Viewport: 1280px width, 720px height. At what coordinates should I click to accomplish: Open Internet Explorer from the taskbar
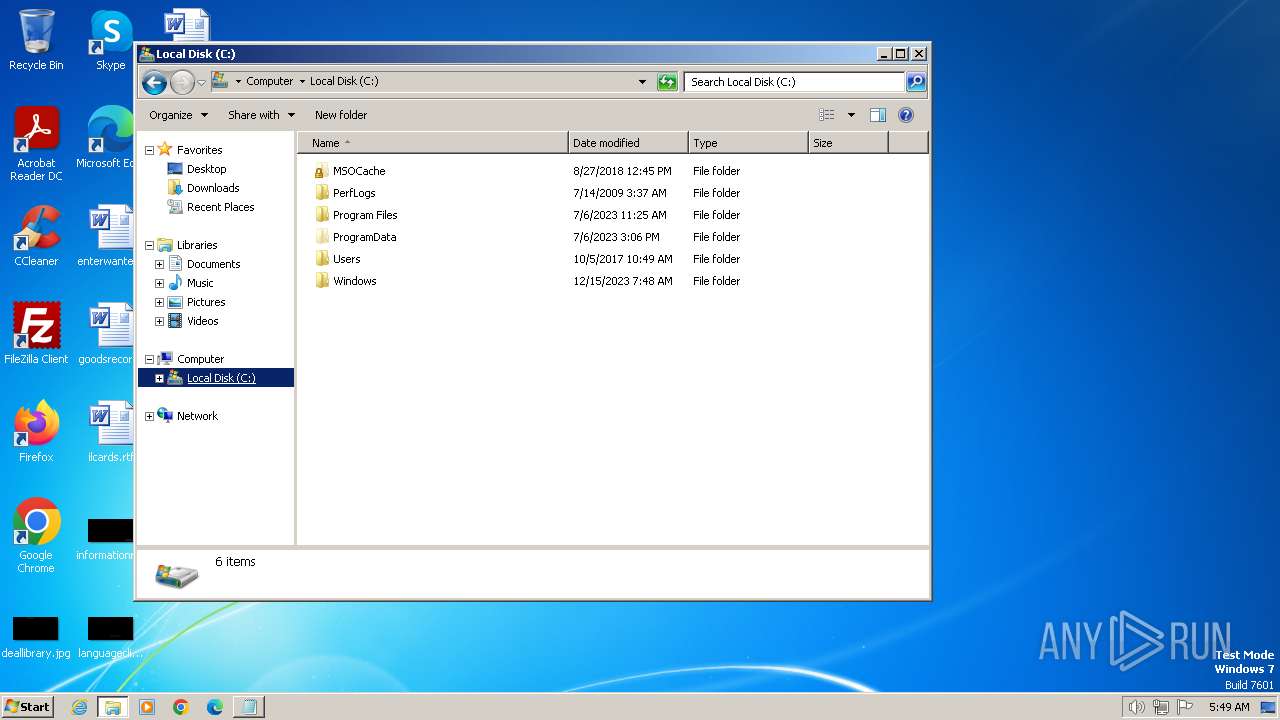(80, 707)
